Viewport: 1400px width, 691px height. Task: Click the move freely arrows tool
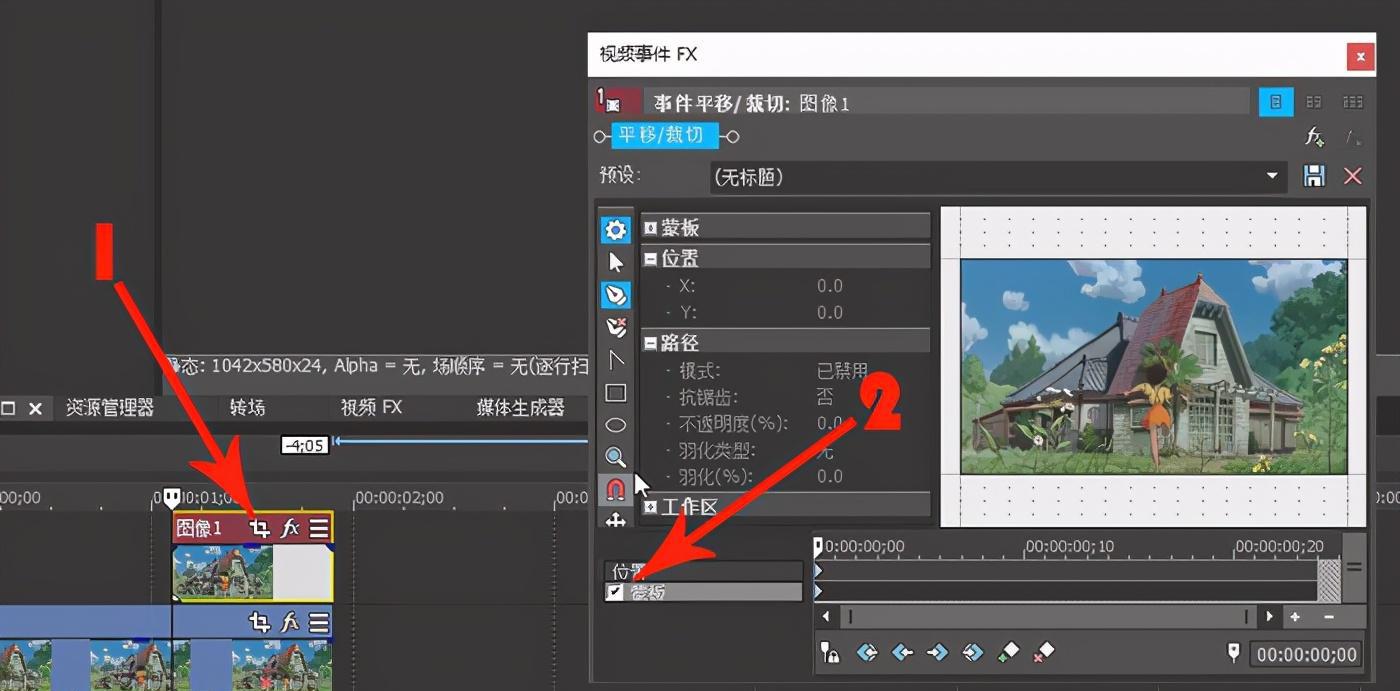coord(615,519)
